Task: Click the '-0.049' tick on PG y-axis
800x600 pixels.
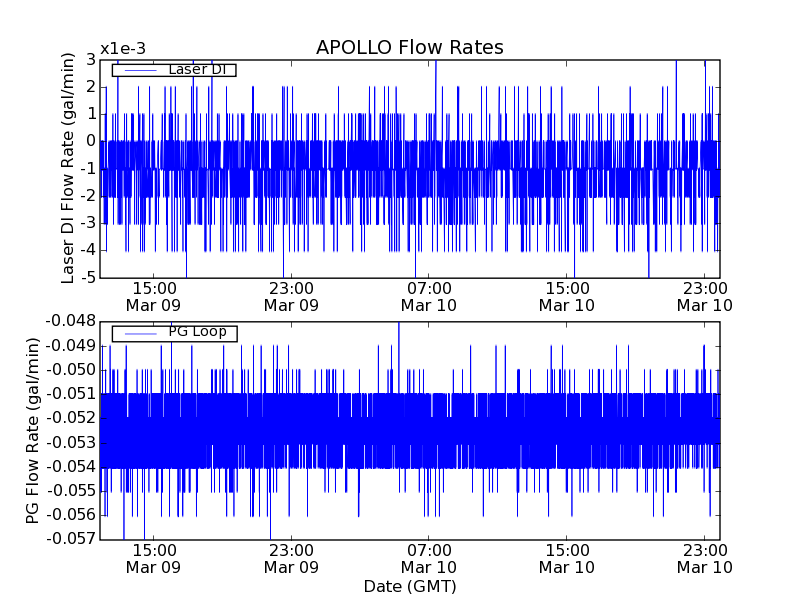Action: [70, 345]
